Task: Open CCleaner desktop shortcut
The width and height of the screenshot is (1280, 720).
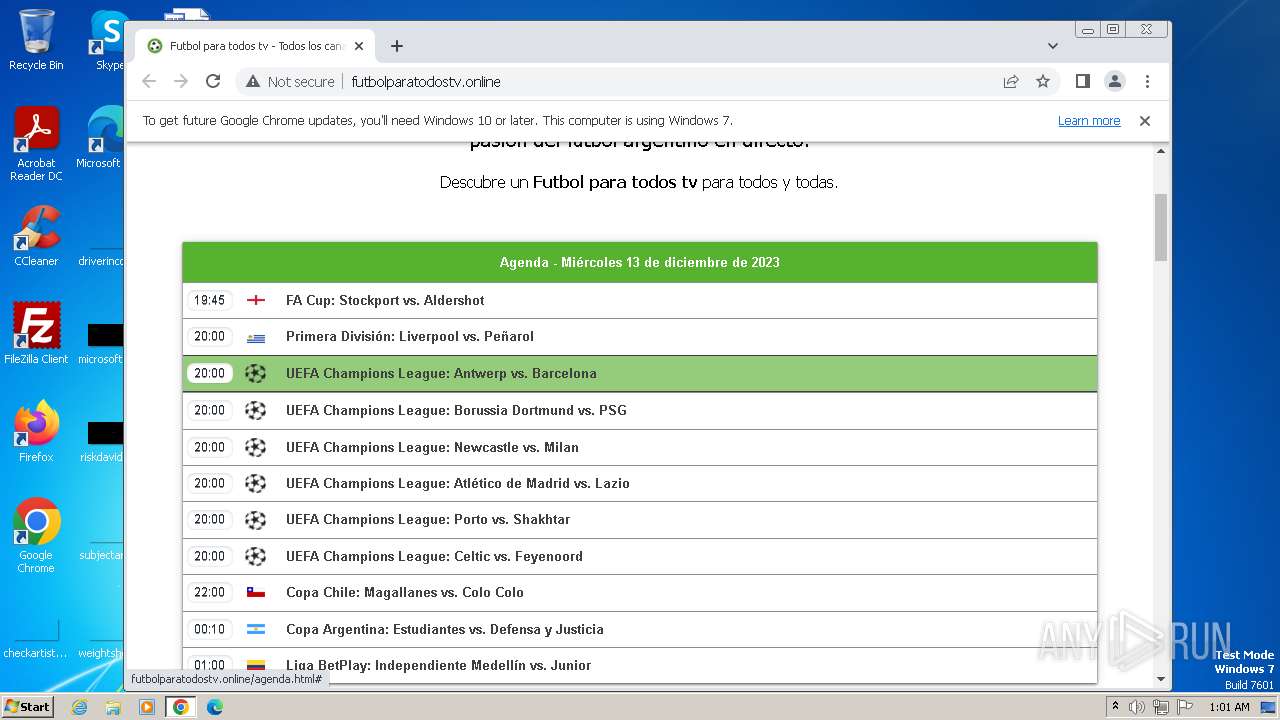Action: [36, 236]
